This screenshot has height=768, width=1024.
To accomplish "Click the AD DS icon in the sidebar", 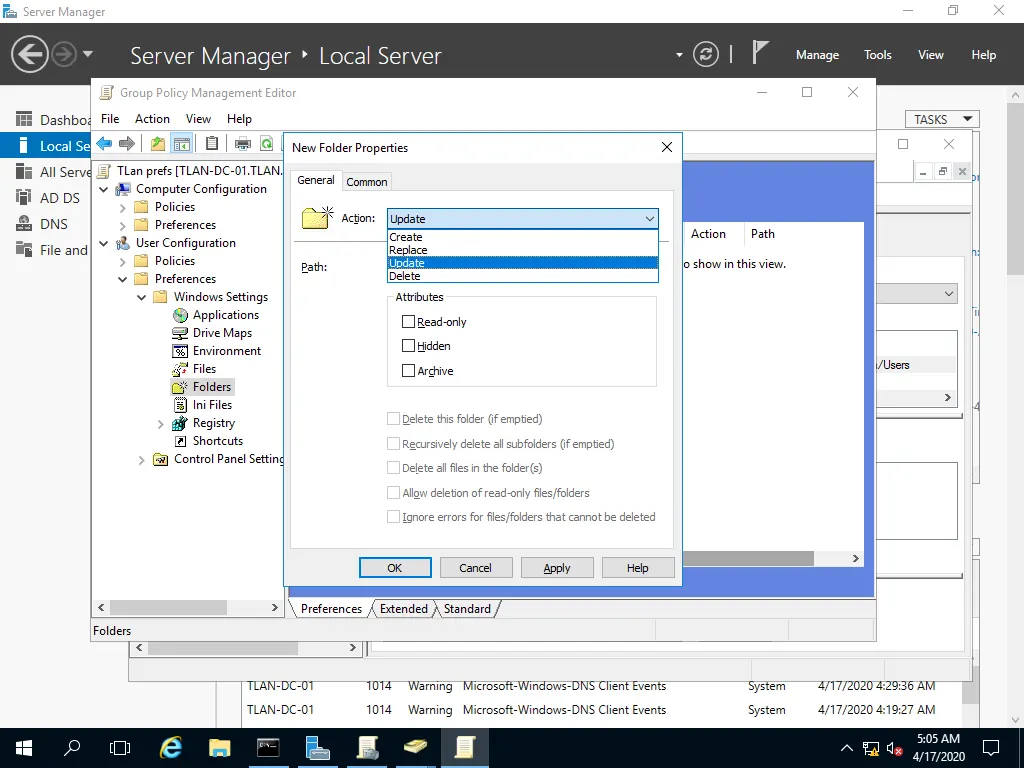I will click(24, 197).
